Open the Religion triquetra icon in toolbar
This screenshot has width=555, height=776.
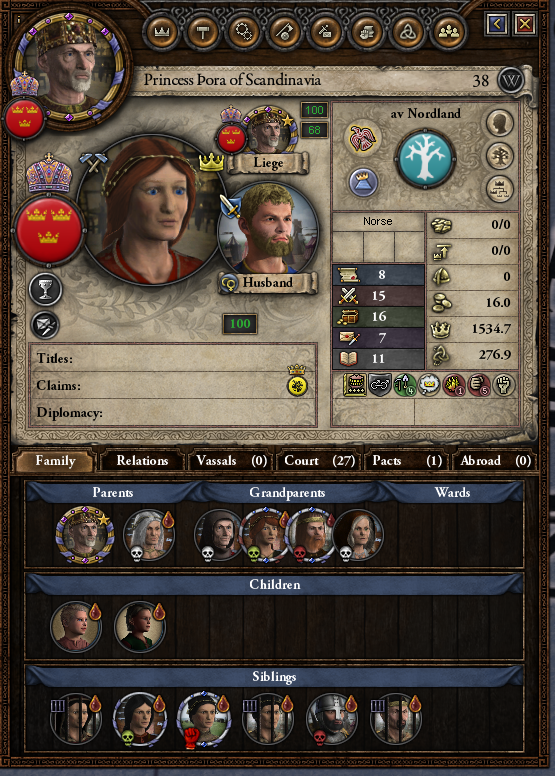point(407,32)
